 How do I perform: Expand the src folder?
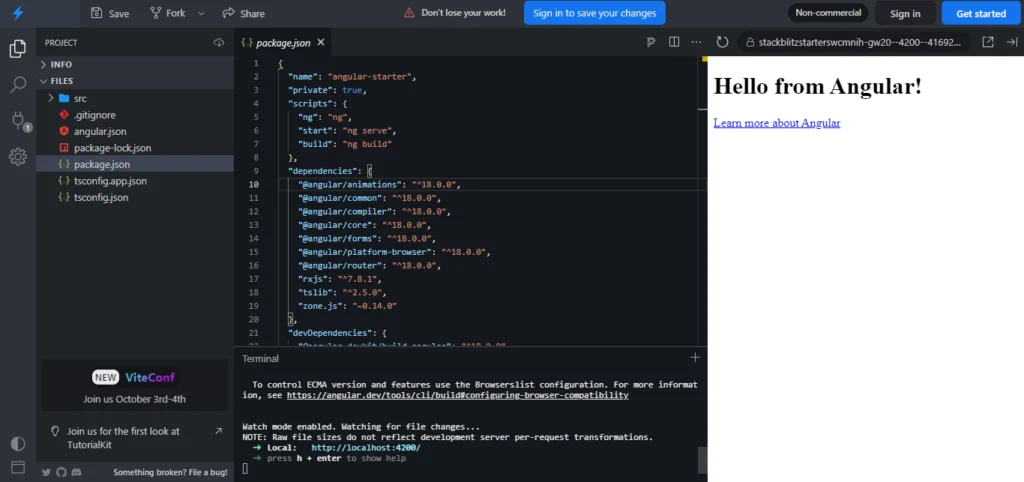coord(135,99)
